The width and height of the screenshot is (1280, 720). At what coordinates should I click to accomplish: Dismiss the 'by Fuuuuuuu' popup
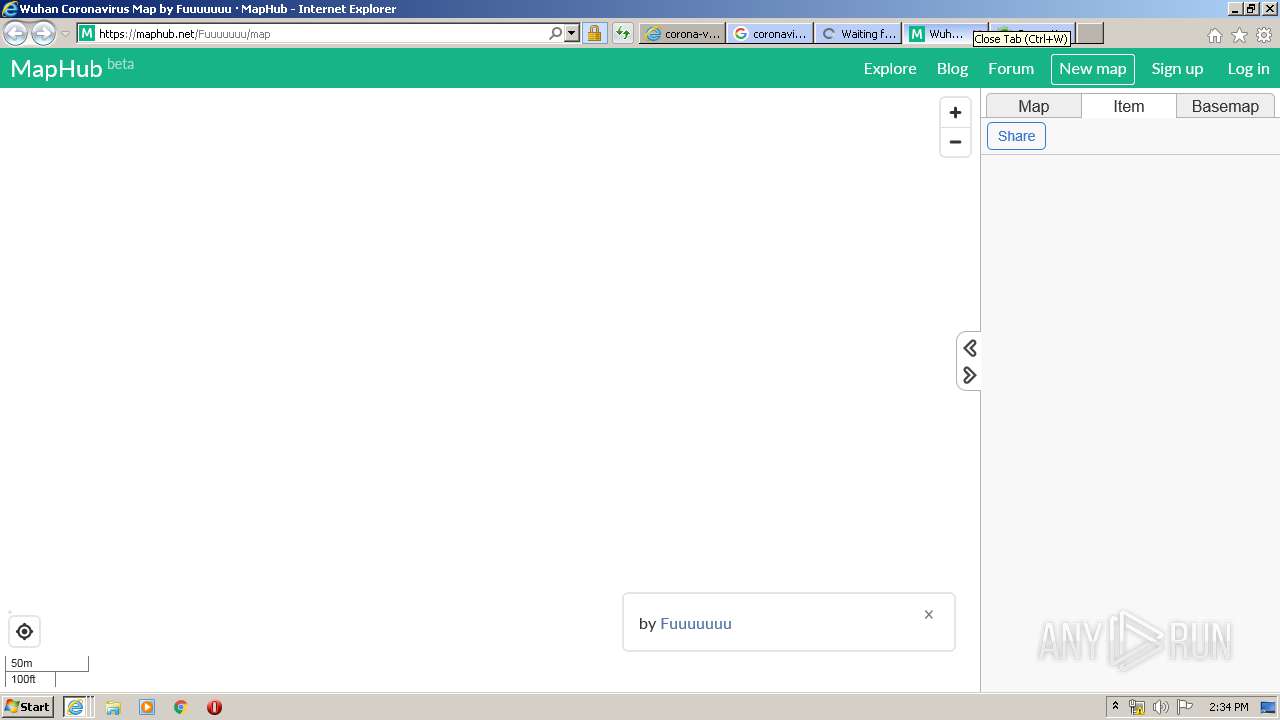click(x=928, y=615)
